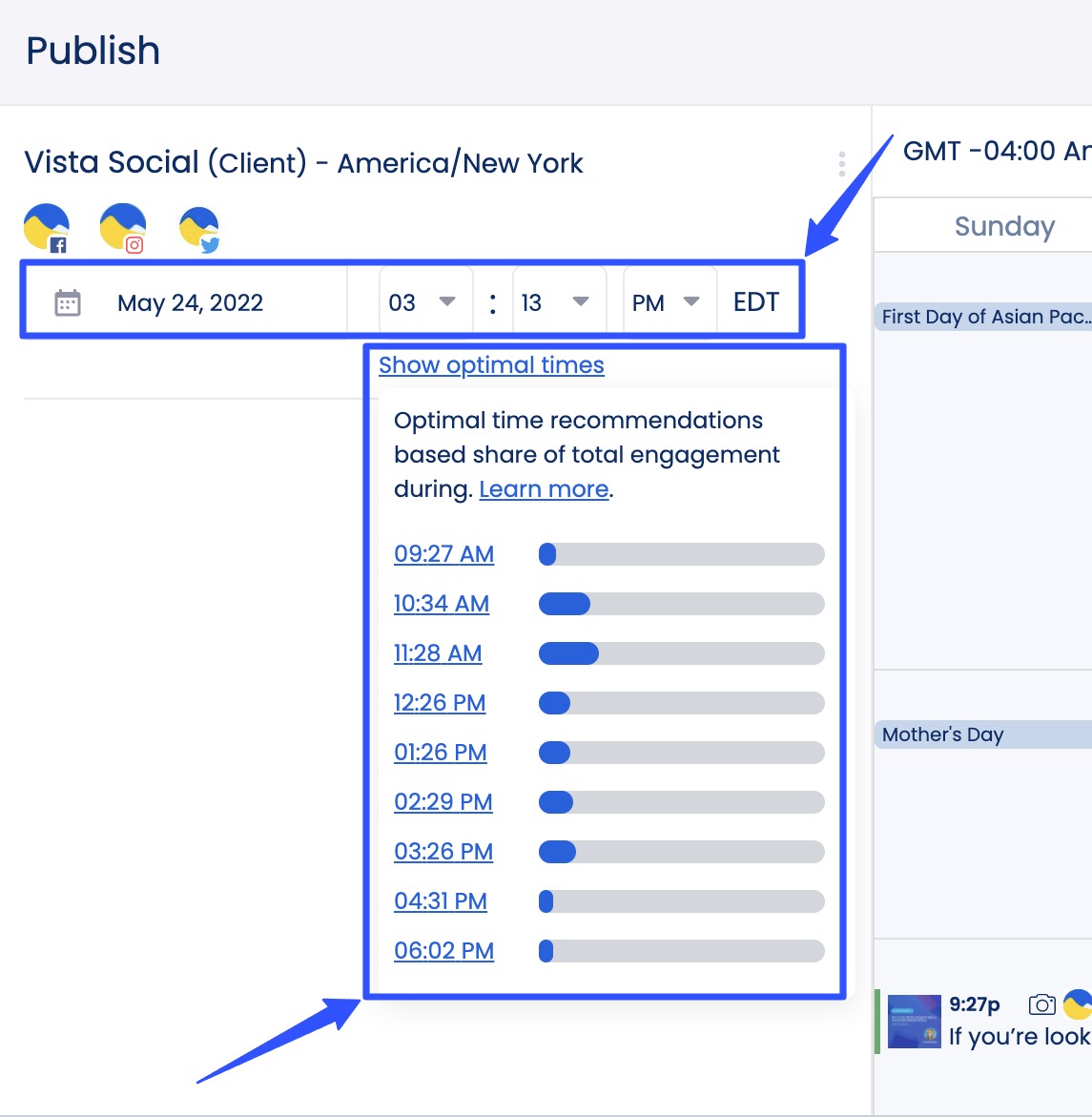
Task: Click the Show optimal times link
Action: (x=491, y=365)
